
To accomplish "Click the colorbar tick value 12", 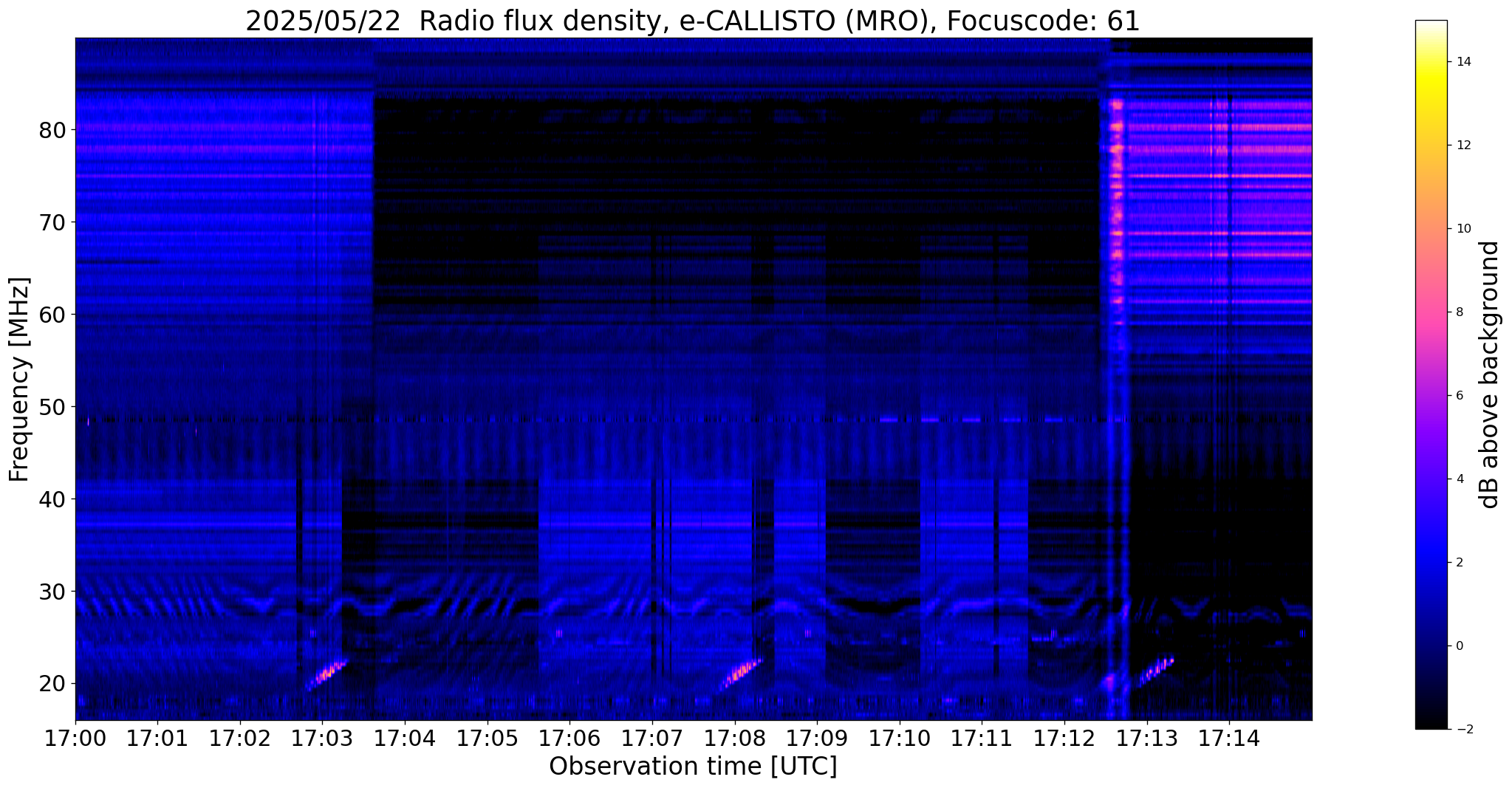I will pos(1463,145).
